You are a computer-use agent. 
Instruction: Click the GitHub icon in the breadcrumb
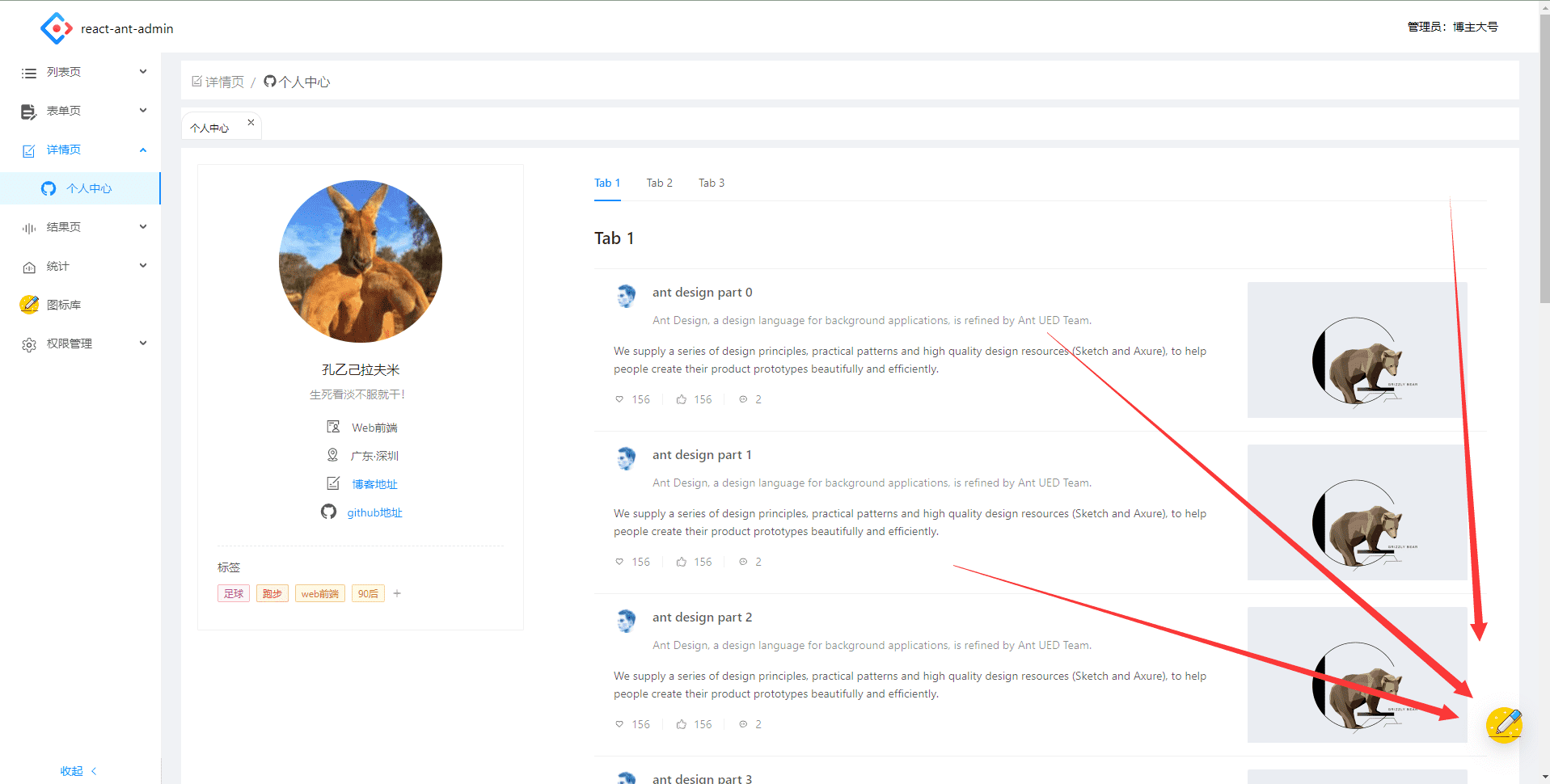click(270, 81)
